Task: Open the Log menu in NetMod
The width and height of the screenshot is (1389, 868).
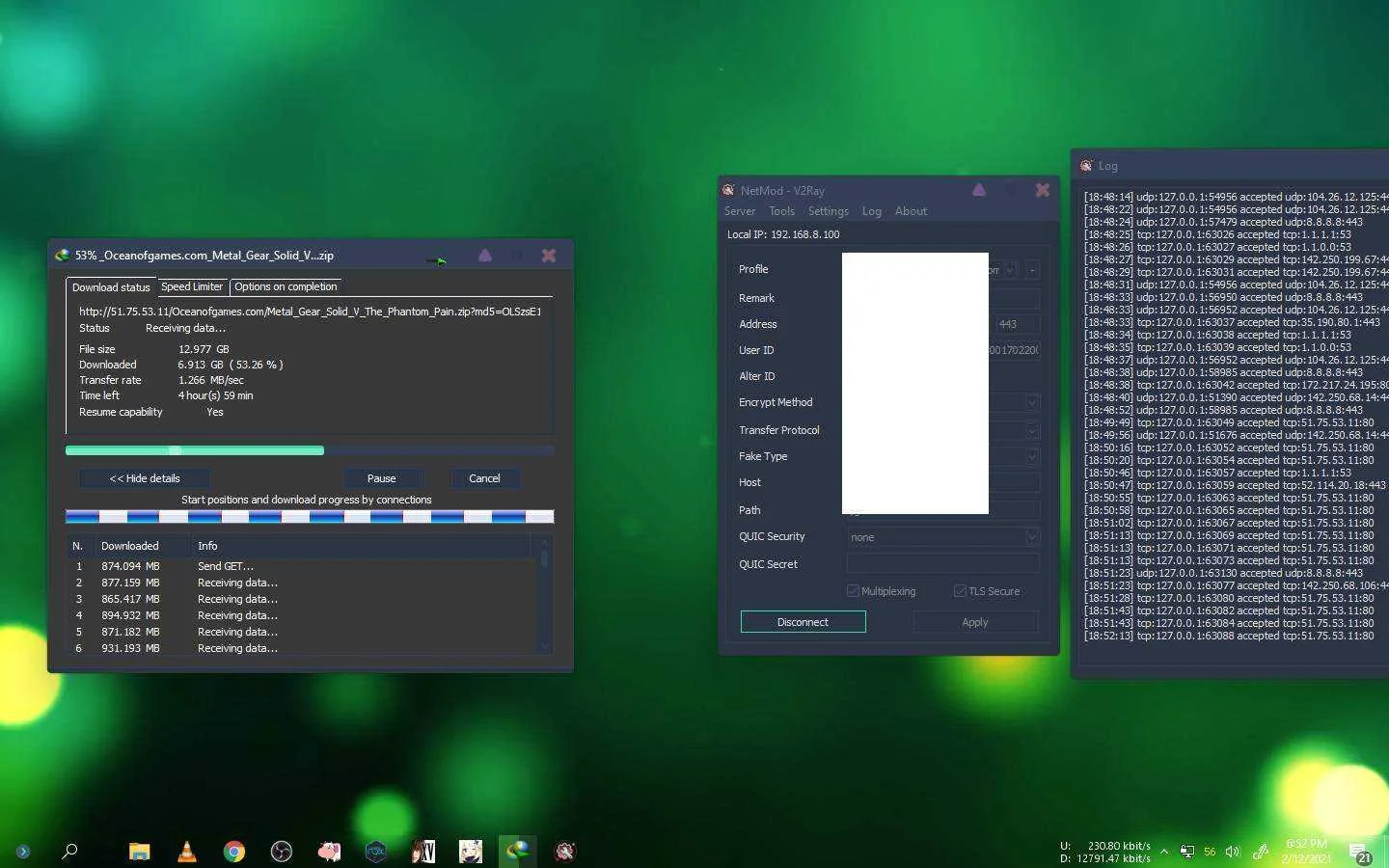Action: [x=872, y=211]
